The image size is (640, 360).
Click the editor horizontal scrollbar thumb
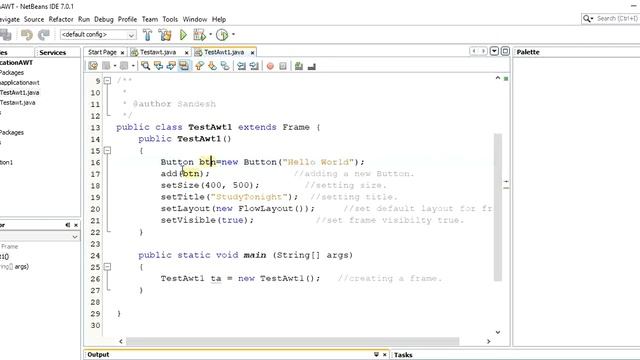[x=293, y=341]
